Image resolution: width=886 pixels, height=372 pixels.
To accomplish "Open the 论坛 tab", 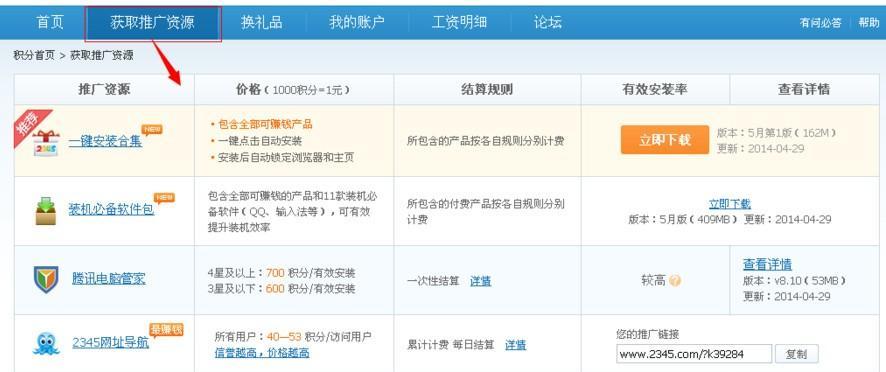I will 548,22.
